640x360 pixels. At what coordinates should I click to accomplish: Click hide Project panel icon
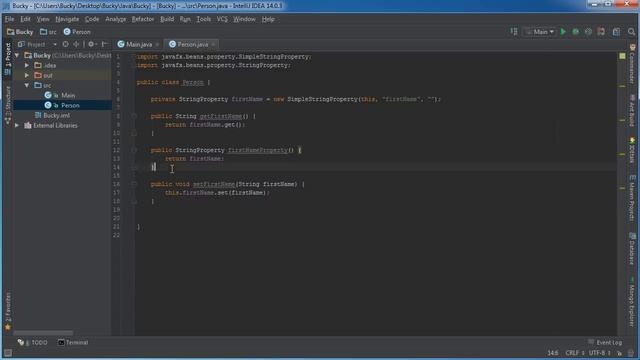(104, 44)
